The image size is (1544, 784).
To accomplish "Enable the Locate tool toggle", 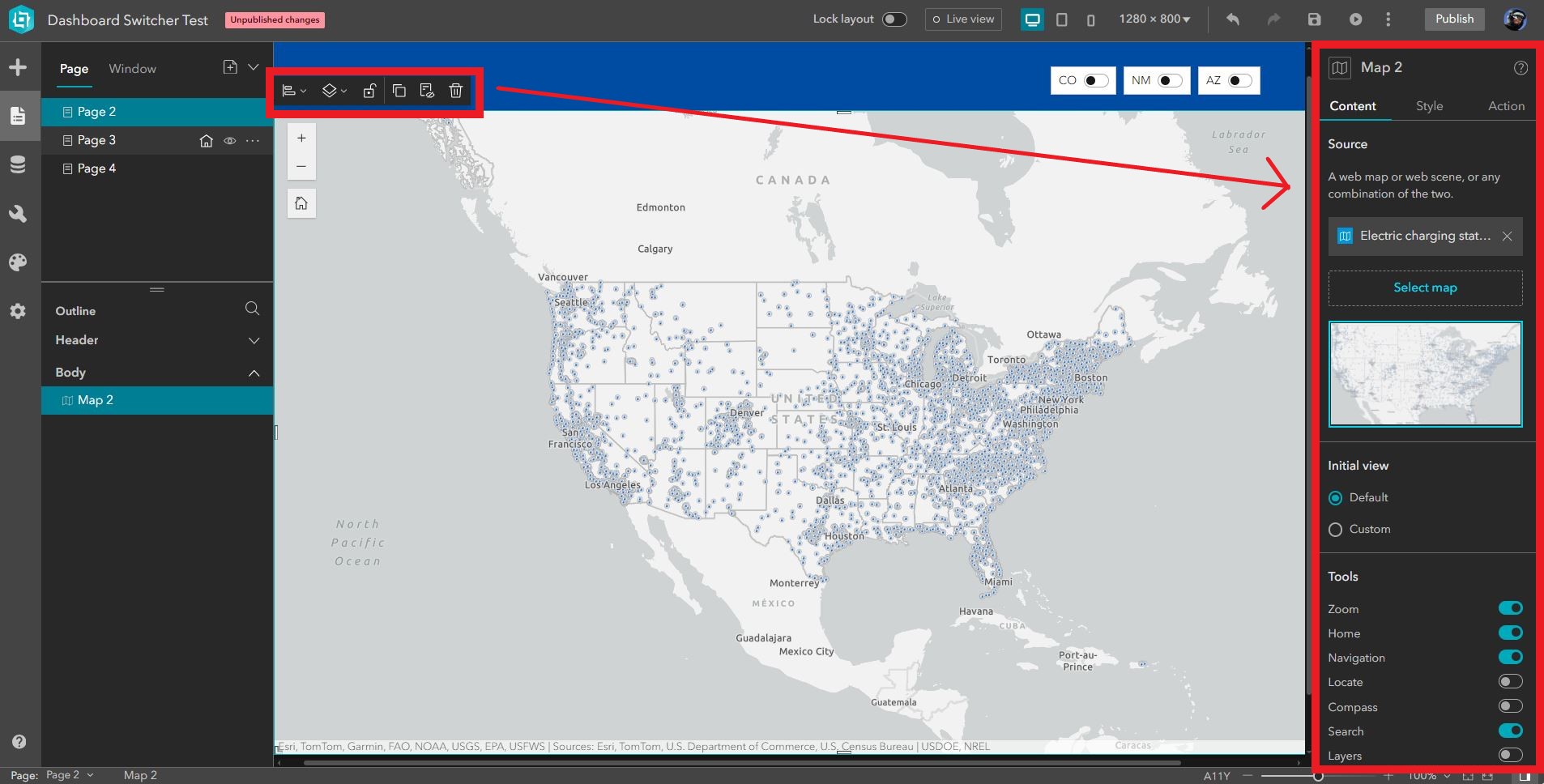I will coord(1511,681).
